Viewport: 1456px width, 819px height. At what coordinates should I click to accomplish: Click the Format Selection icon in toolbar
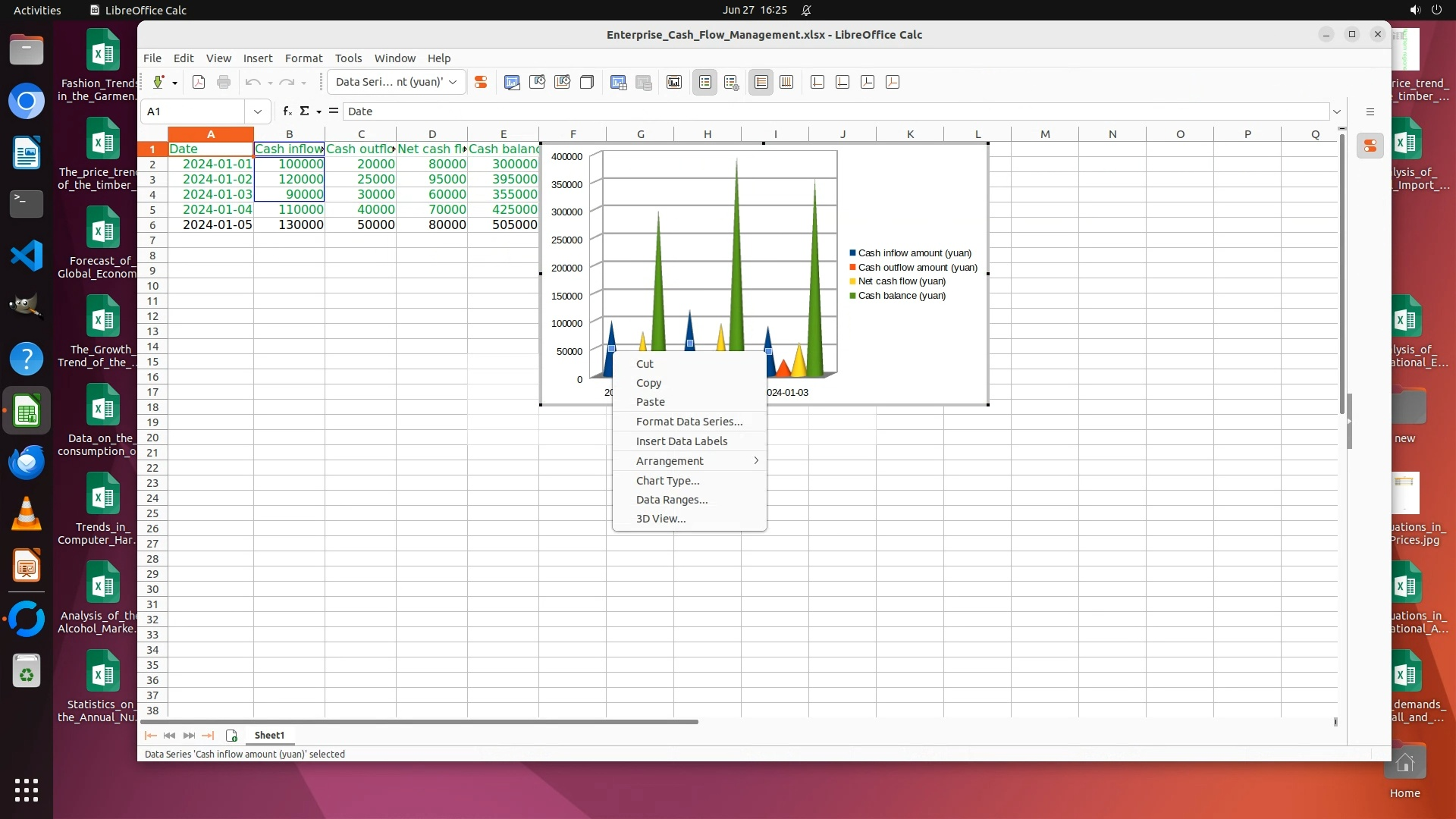tap(481, 82)
